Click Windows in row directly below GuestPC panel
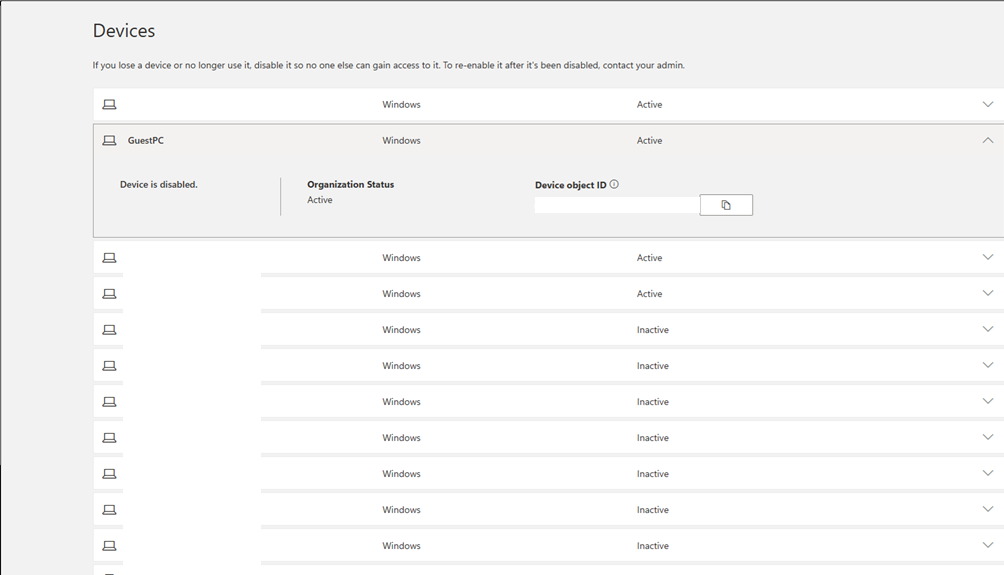The width and height of the screenshot is (1004, 575). [x=401, y=257]
